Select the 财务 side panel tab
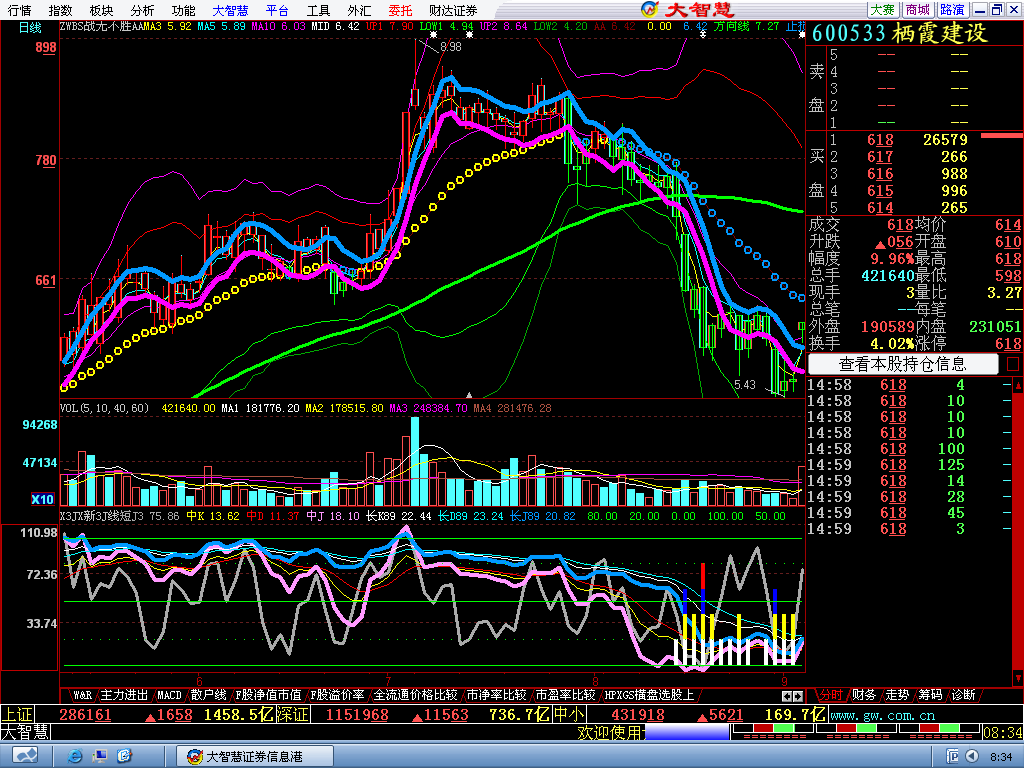 pos(864,695)
